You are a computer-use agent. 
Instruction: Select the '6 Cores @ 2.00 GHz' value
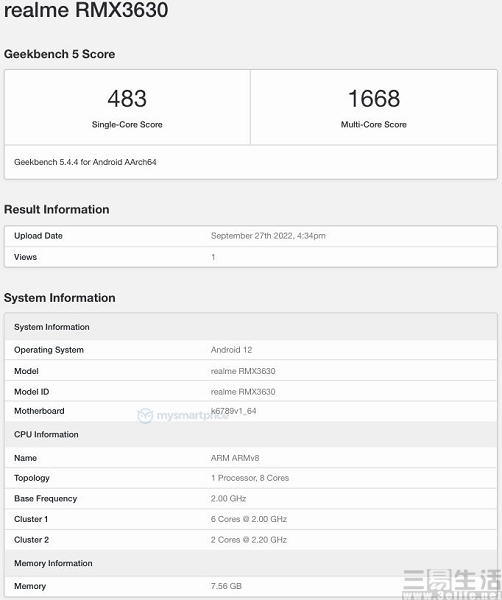(x=249, y=519)
